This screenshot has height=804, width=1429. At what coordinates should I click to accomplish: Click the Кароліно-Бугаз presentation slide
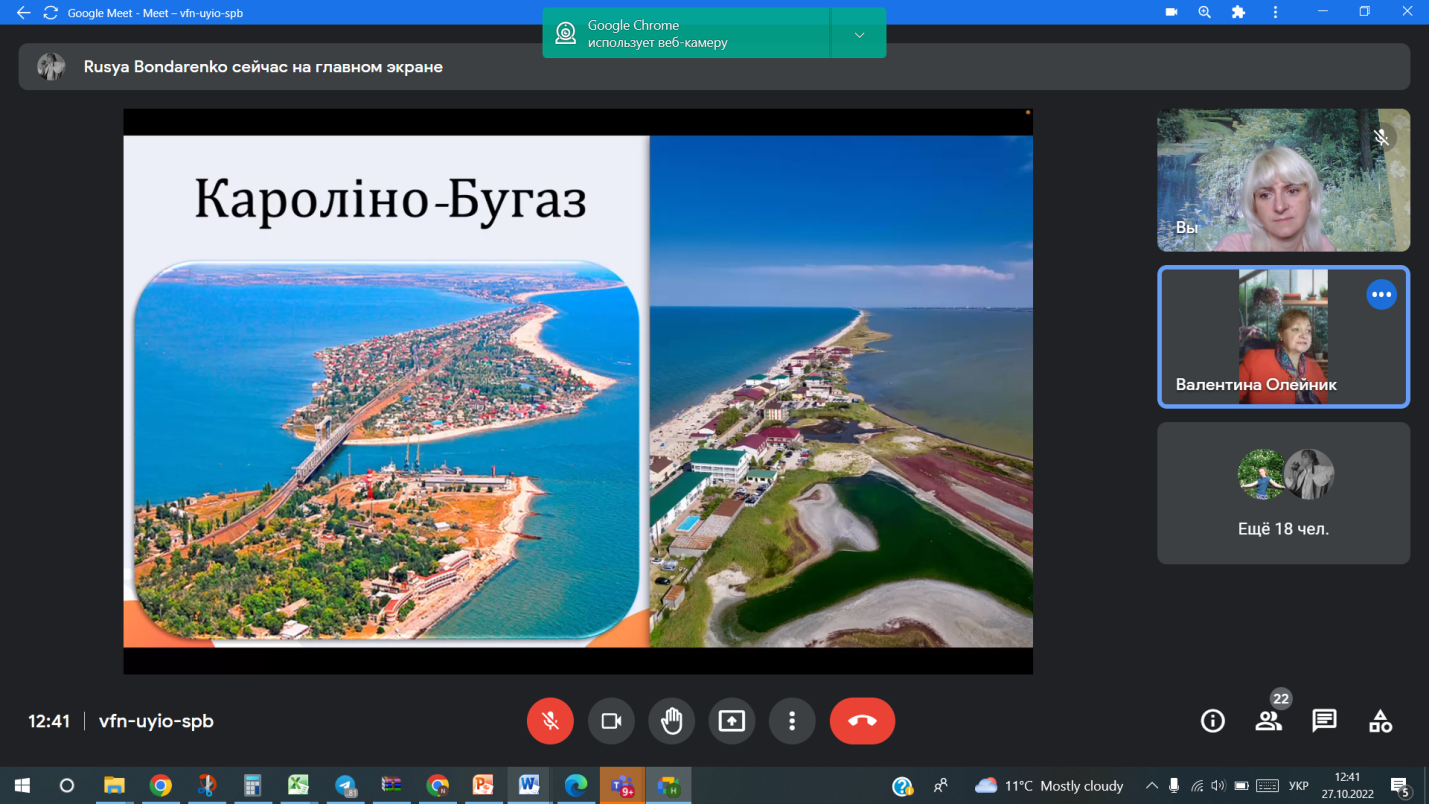[578, 391]
